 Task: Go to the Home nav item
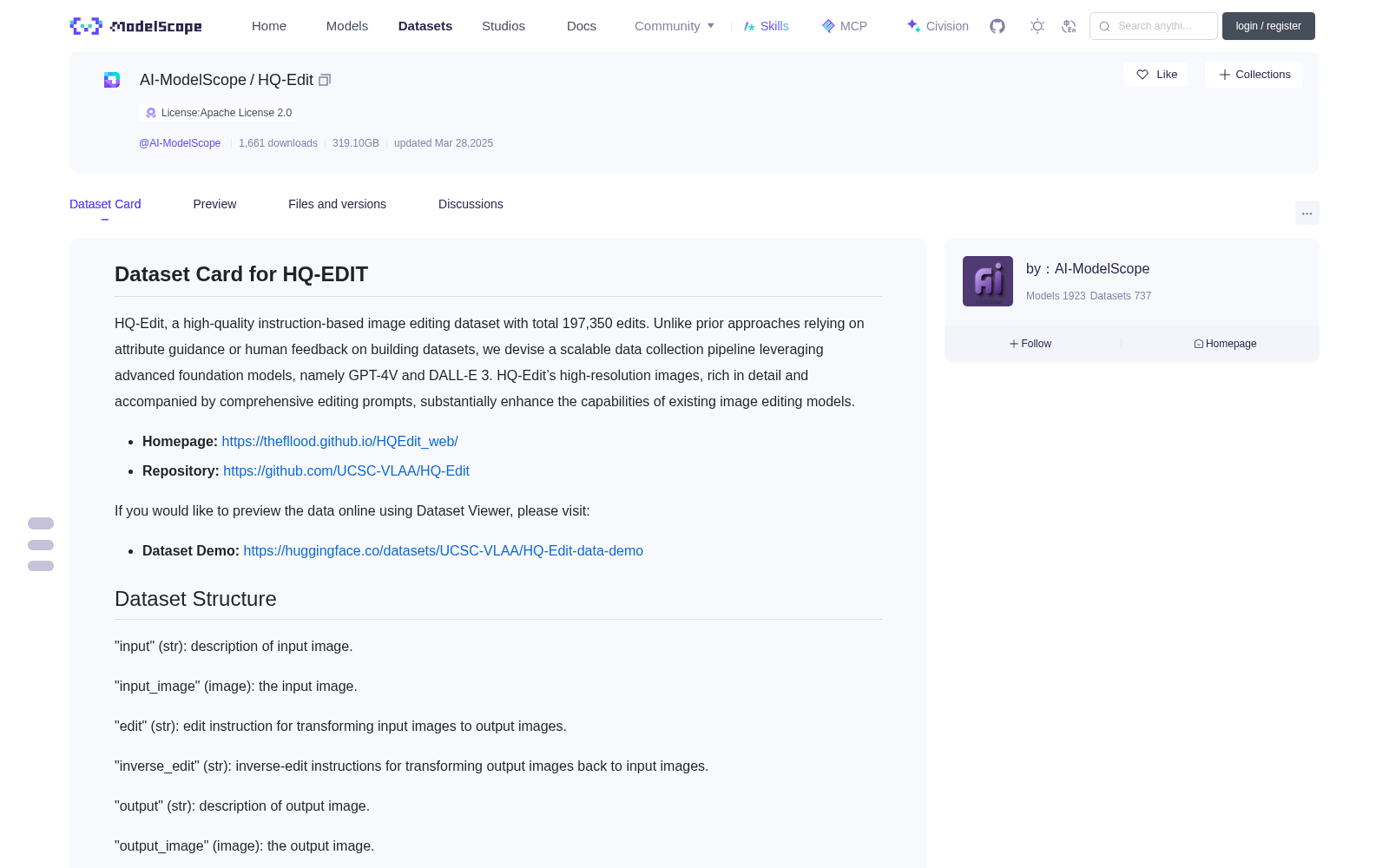pyautogui.click(x=269, y=26)
